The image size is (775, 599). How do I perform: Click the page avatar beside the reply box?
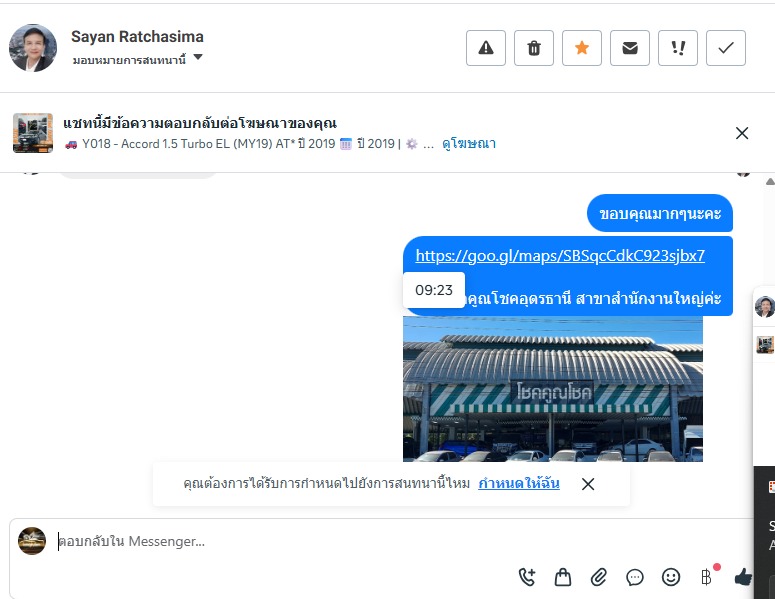click(x=32, y=541)
